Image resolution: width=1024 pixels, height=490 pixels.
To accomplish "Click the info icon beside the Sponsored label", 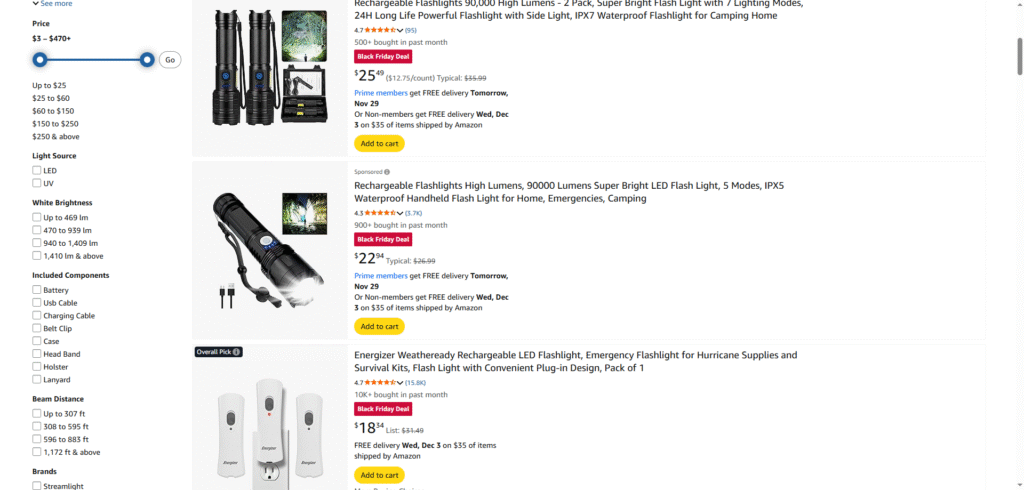I will point(387,172).
